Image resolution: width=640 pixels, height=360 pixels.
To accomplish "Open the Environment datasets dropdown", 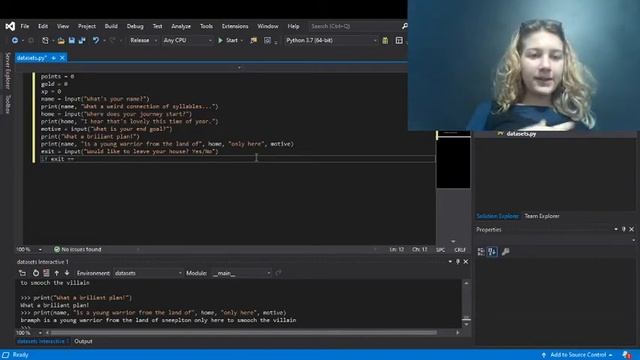I will pos(148,273).
